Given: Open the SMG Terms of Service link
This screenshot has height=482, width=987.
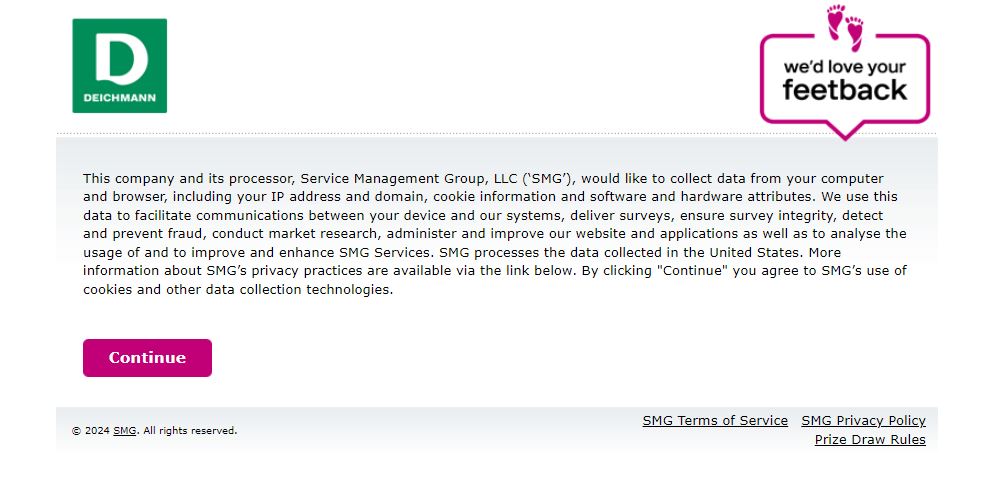Looking at the screenshot, I should click(715, 420).
